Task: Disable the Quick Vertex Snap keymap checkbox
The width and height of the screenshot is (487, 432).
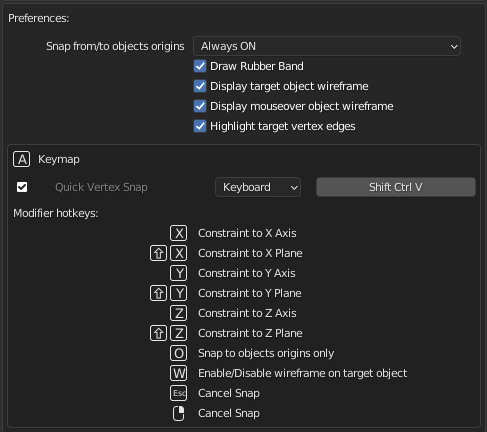Action: pos(22,187)
